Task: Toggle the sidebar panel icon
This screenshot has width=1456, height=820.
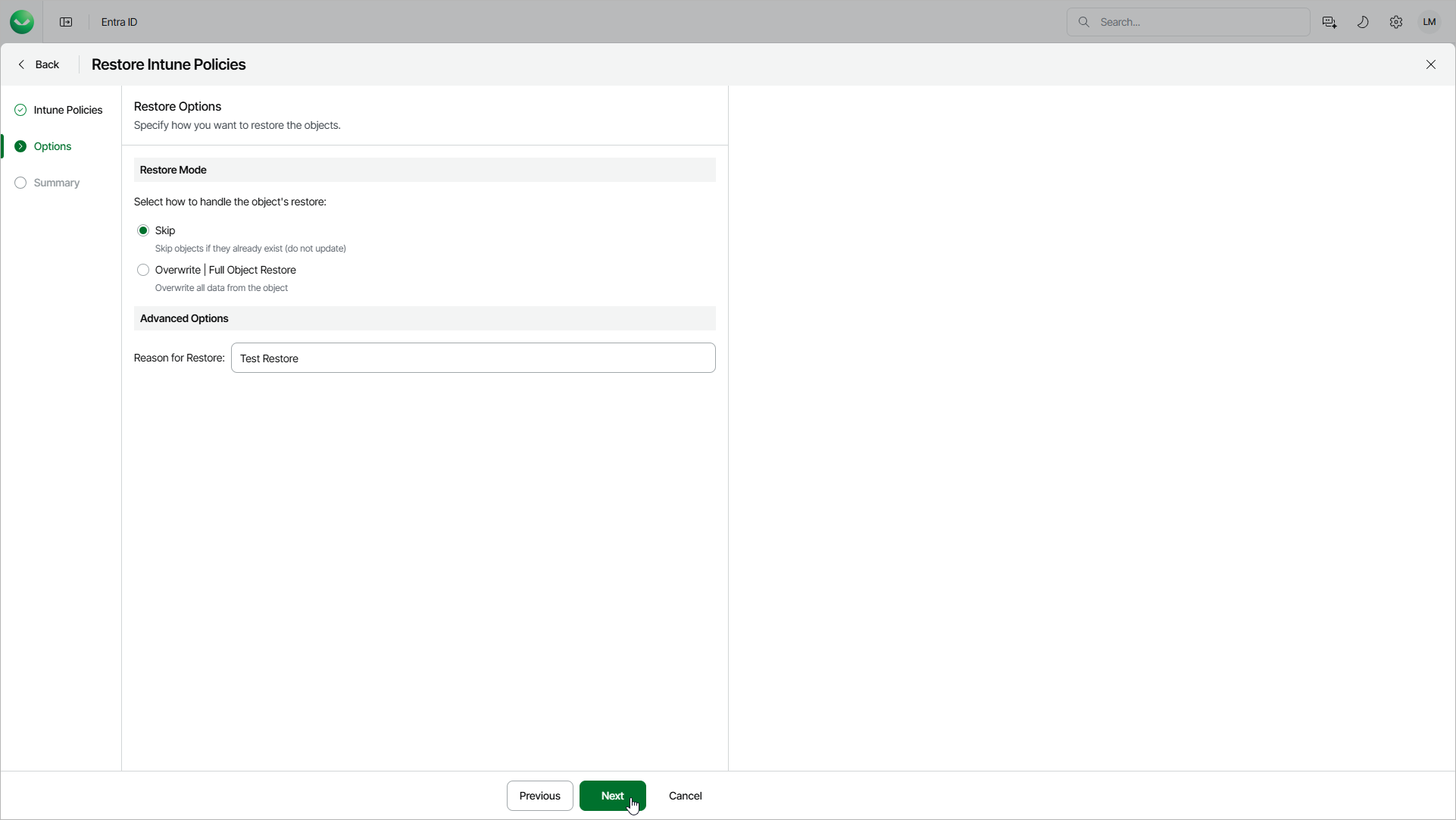Action: tap(66, 22)
